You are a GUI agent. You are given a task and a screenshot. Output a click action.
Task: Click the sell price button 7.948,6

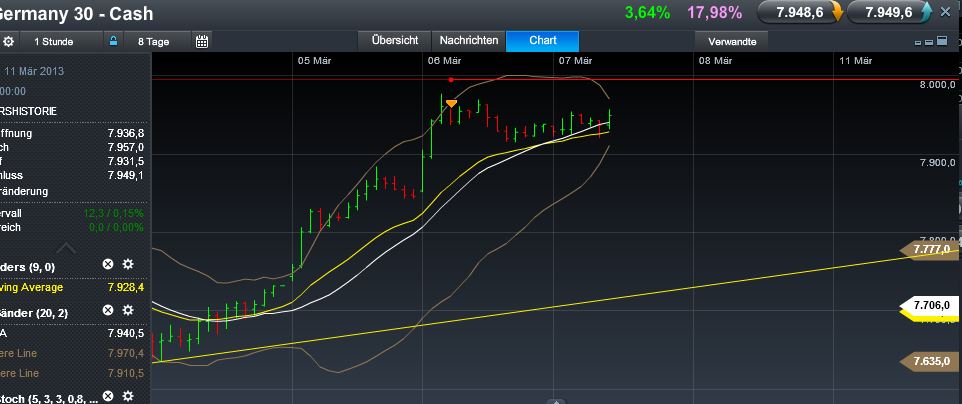pos(801,12)
